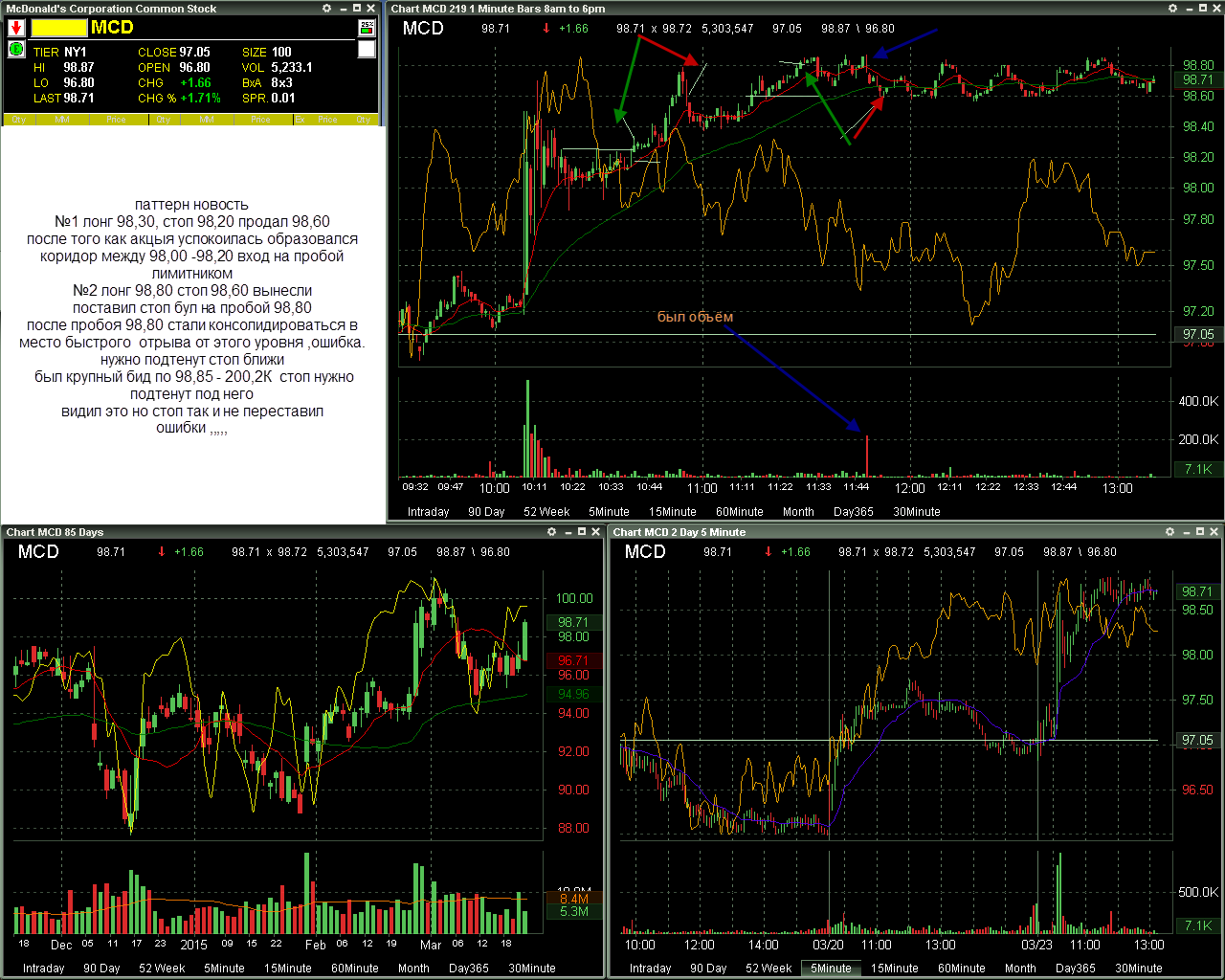The height and width of the screenshot is (980, 1225).
Task: Select Day365 tab in MCD 85 Days chart
Action: point(468,969)
